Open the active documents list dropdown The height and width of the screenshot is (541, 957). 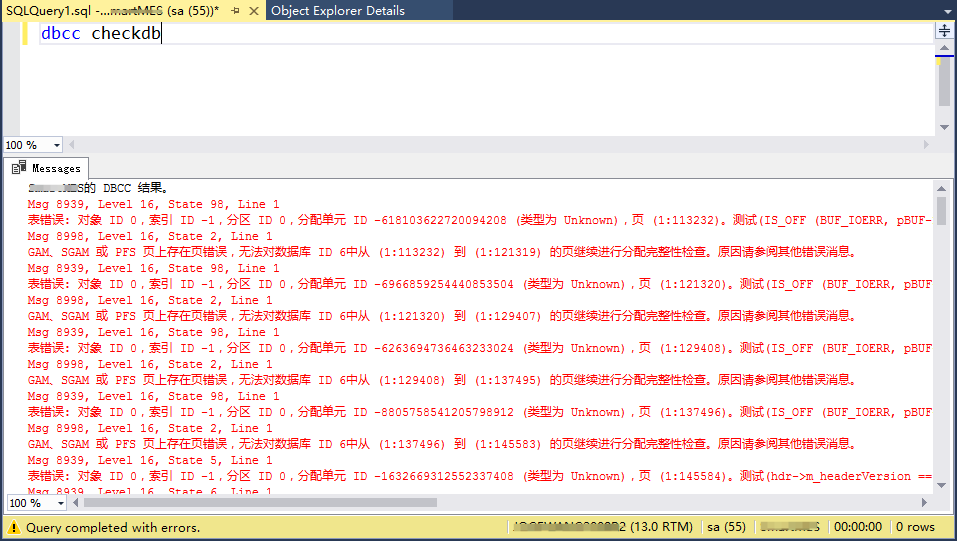pos(945,10)
